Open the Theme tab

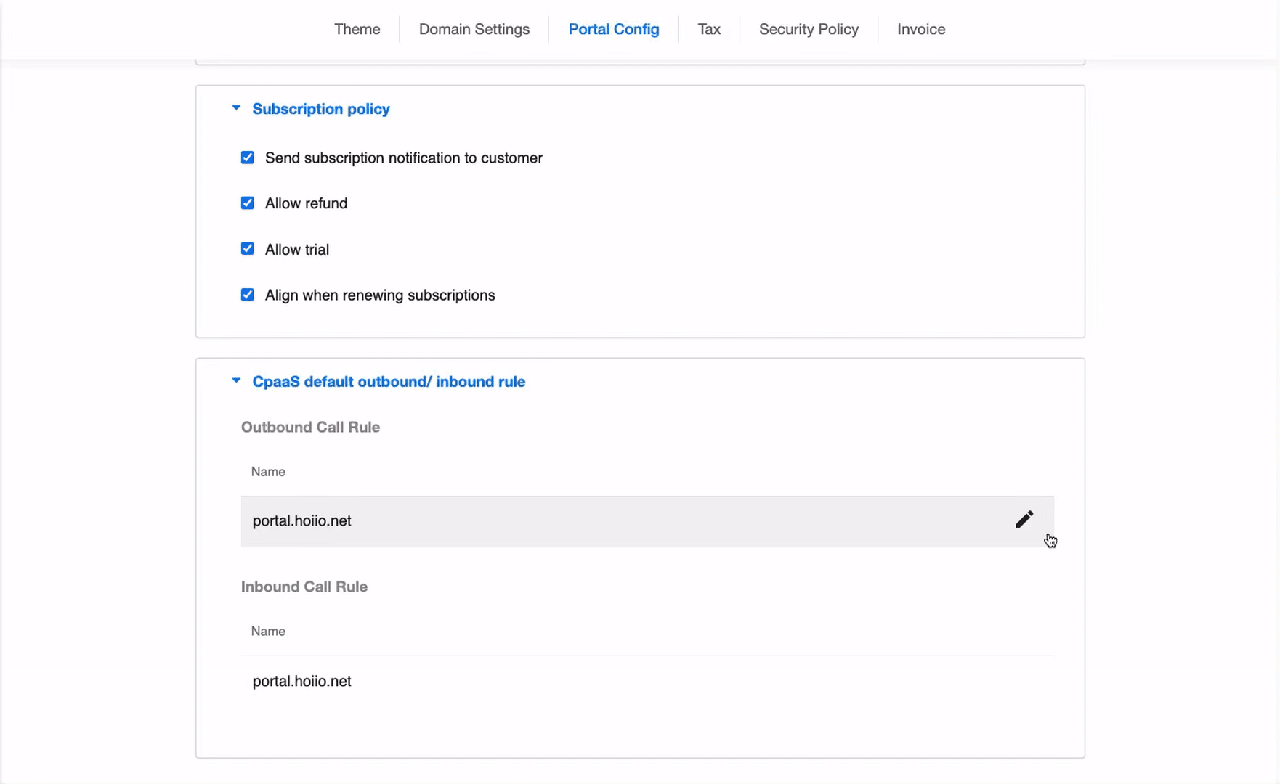point(357,29)
